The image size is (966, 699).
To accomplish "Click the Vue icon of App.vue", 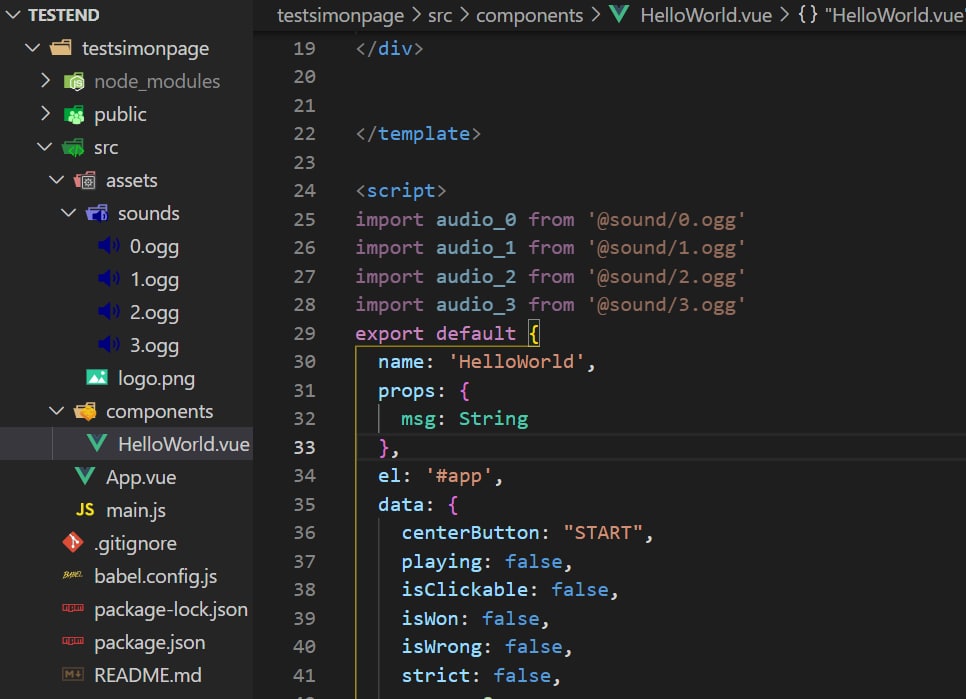I will 85,476.
